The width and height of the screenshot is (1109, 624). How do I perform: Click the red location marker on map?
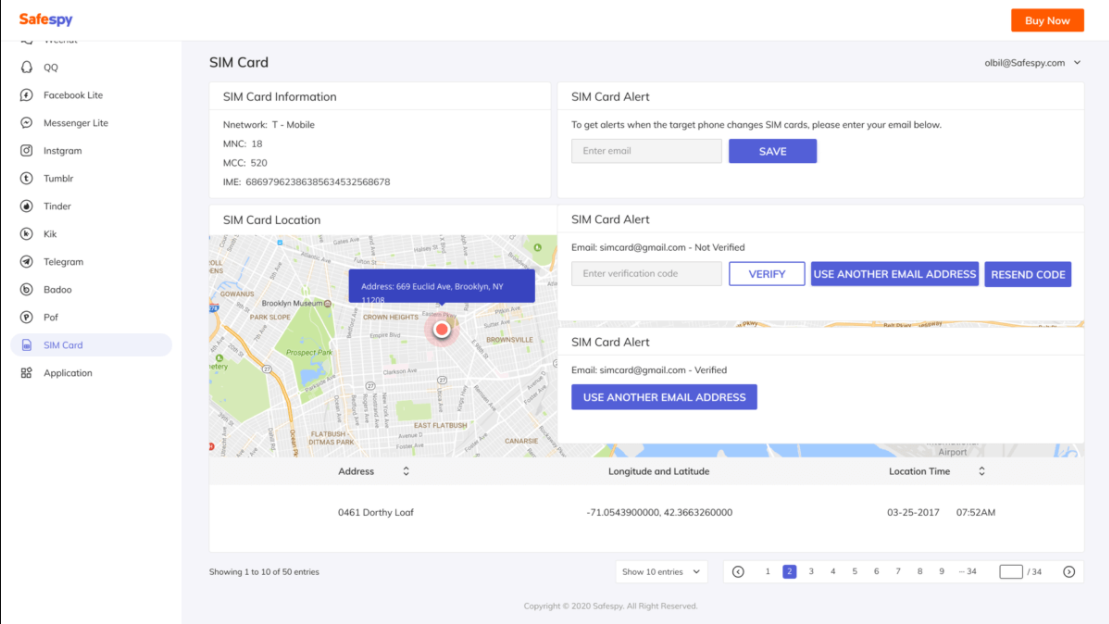(441, 329)
